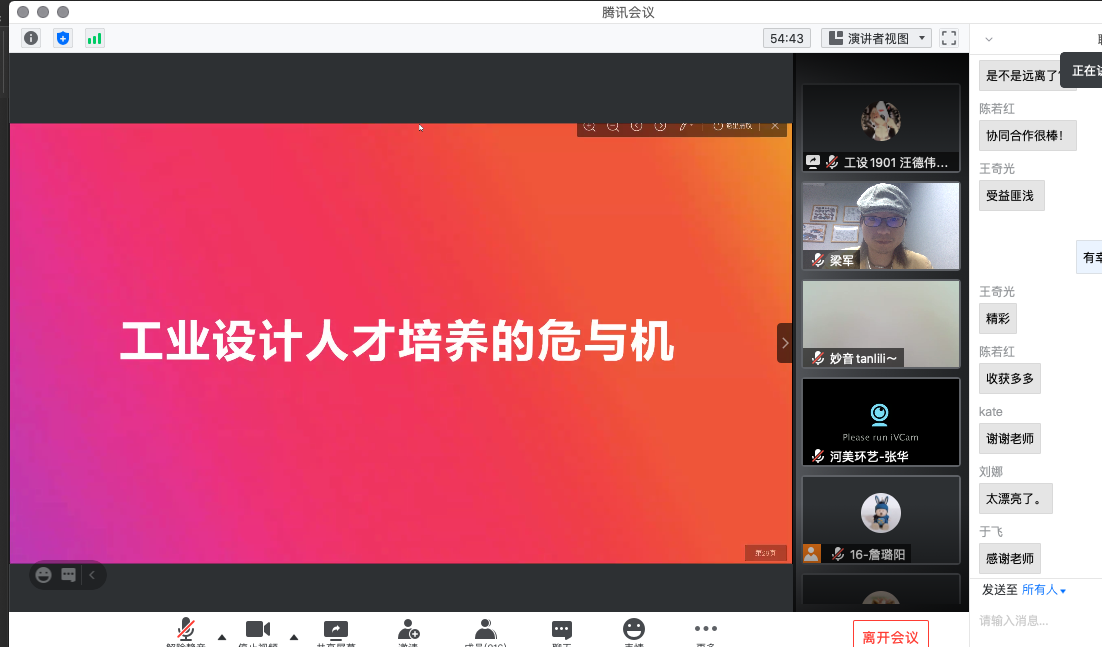Viewport: 1102px width, 647px height.
Task: Select 梁军's video thumbnail
Action: click(880, 226)
